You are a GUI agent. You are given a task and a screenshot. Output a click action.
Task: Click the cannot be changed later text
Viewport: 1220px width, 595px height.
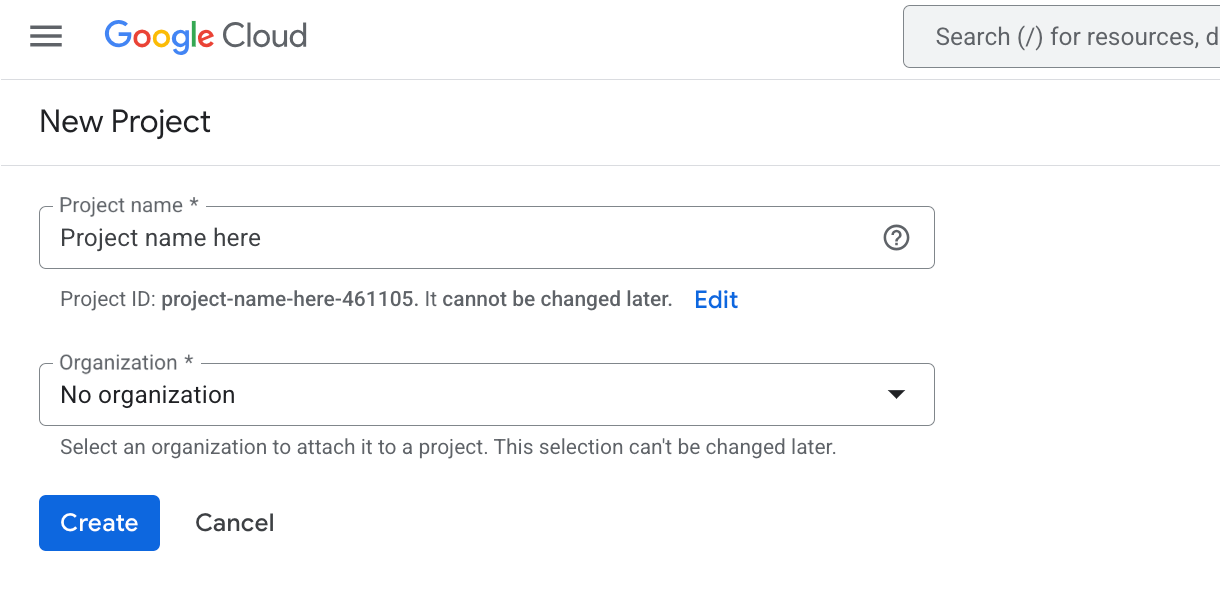pos(556,299)
